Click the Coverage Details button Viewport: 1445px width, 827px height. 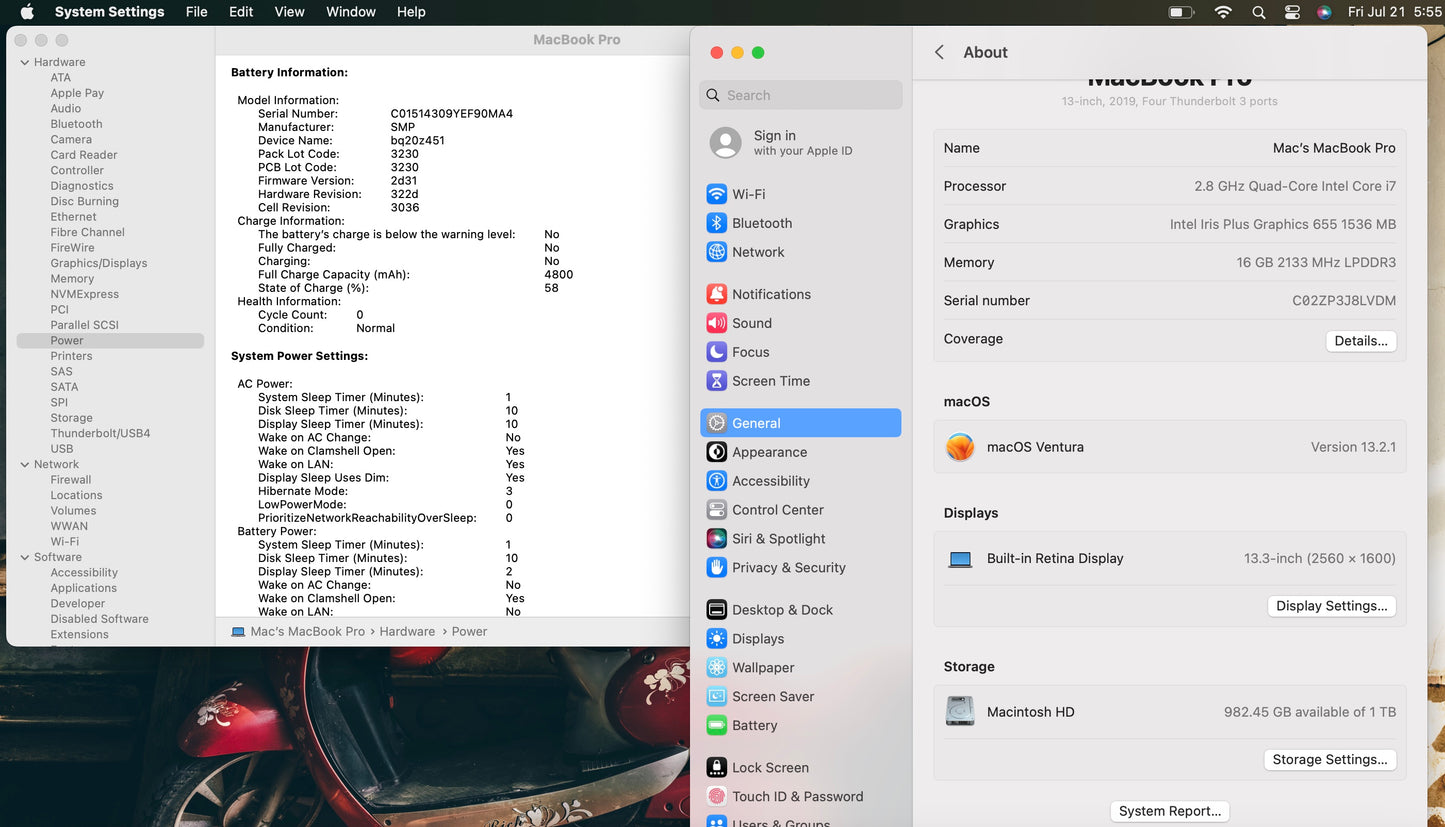pyautogui.click(x=1361, y=341)
